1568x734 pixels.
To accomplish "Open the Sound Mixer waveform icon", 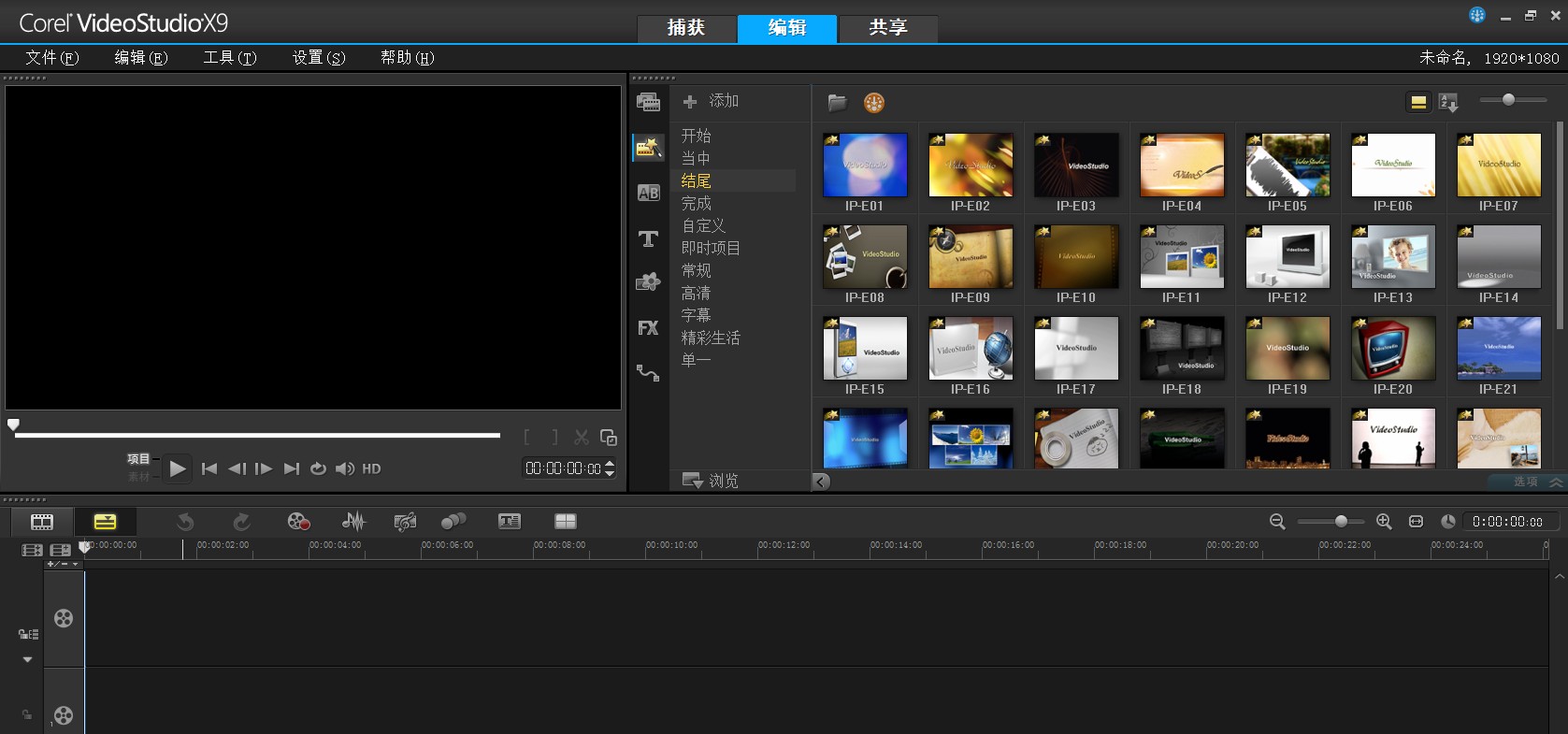I will coord(353,522).
